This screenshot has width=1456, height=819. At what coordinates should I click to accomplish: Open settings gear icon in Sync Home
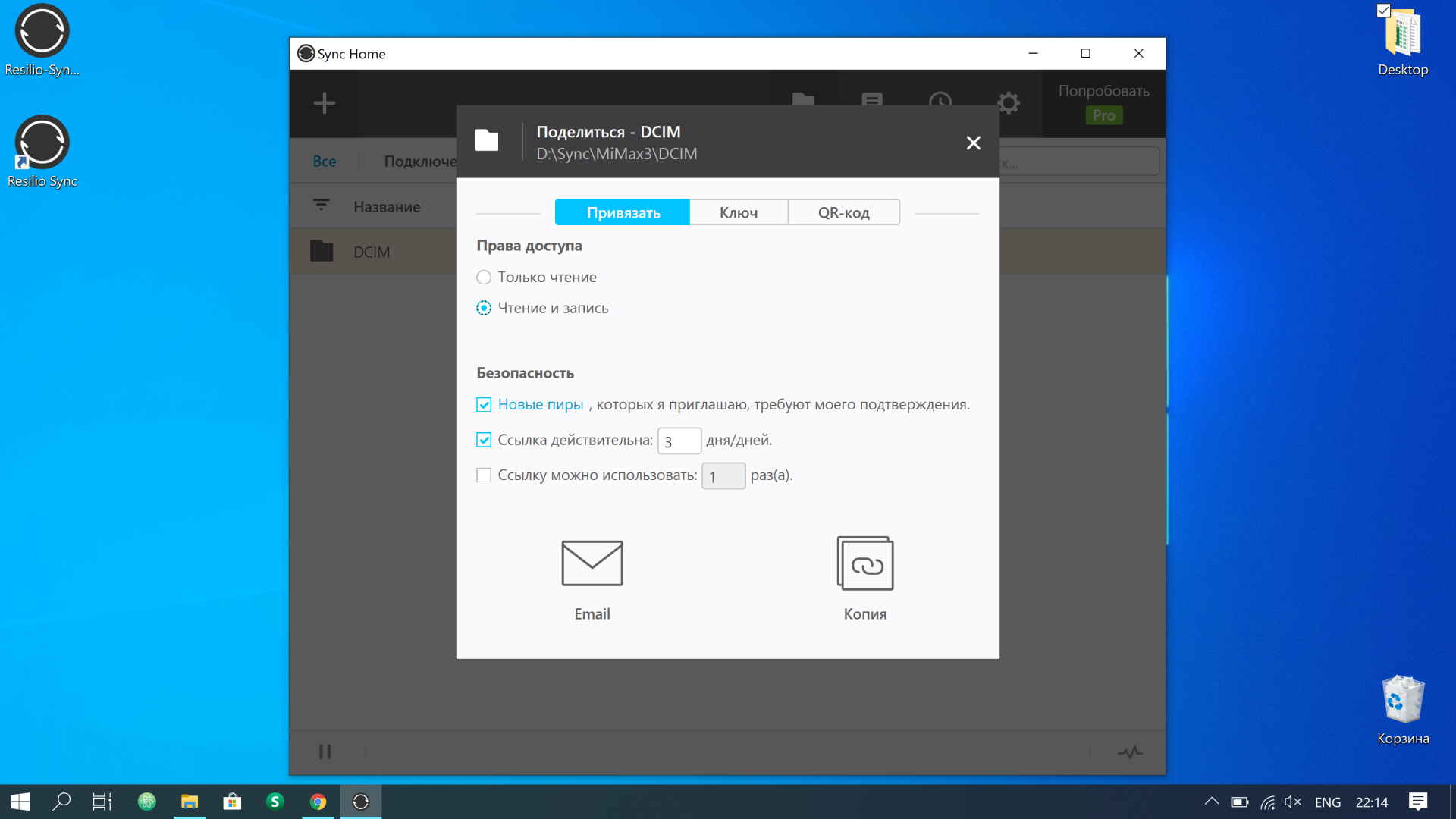click(x=1009, y=102)
